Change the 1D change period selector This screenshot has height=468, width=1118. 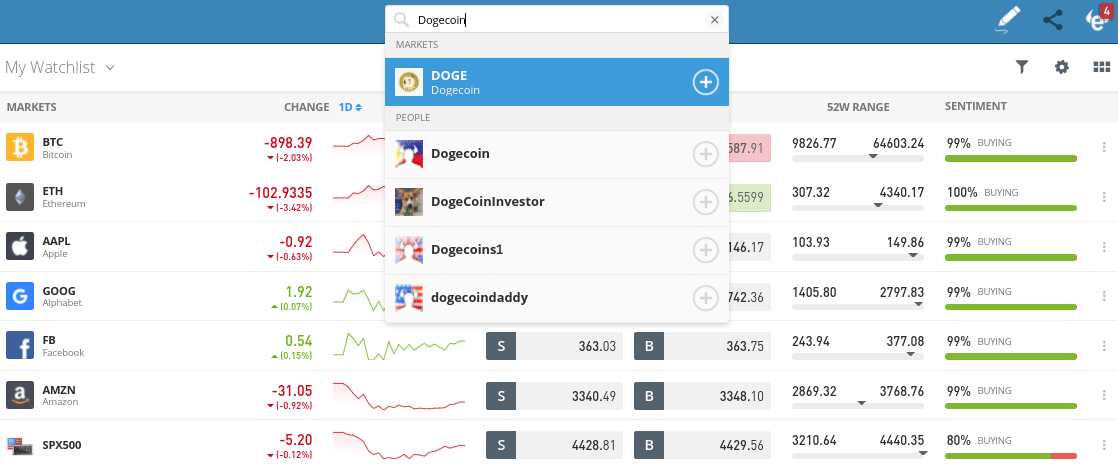pos(350,108)
